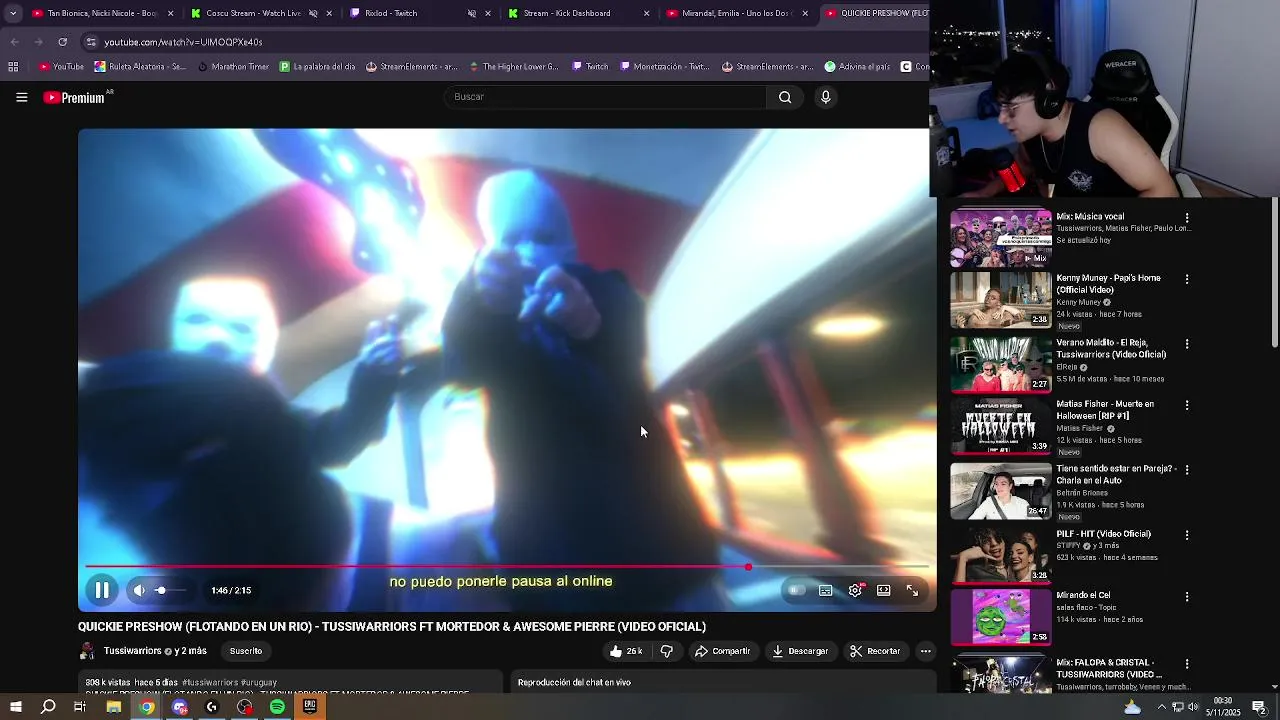Mute the video volume speaker

pyautogui.click(x=139, y=590)
